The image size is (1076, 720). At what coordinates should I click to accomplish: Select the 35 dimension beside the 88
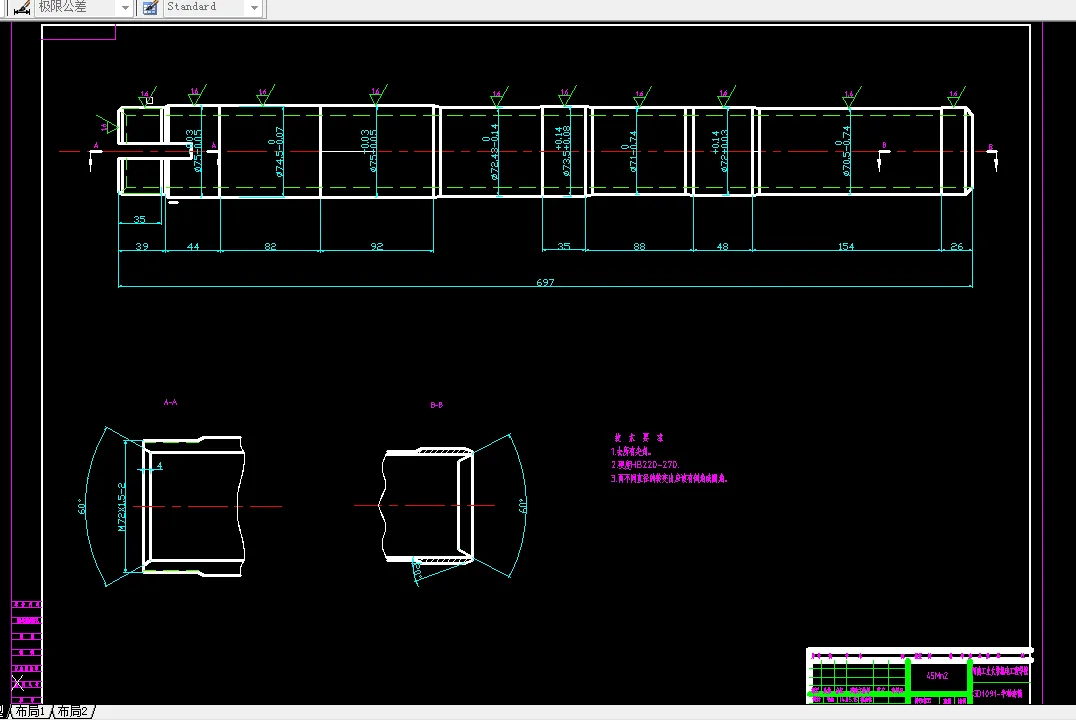point(563,246)
